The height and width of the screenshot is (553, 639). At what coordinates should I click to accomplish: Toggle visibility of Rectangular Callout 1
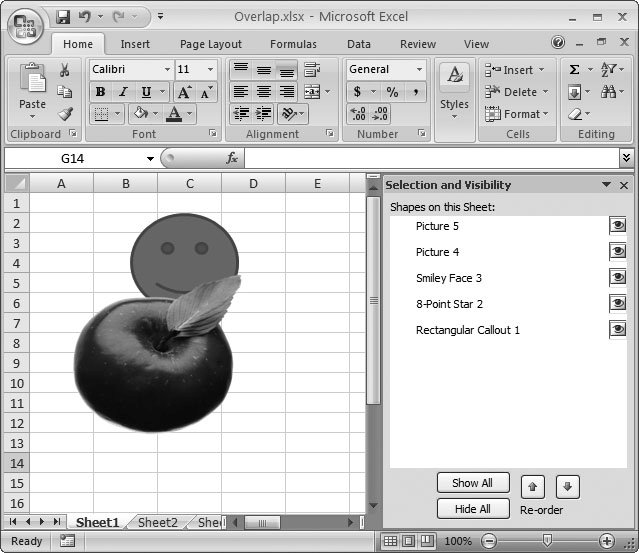point(617,330)
